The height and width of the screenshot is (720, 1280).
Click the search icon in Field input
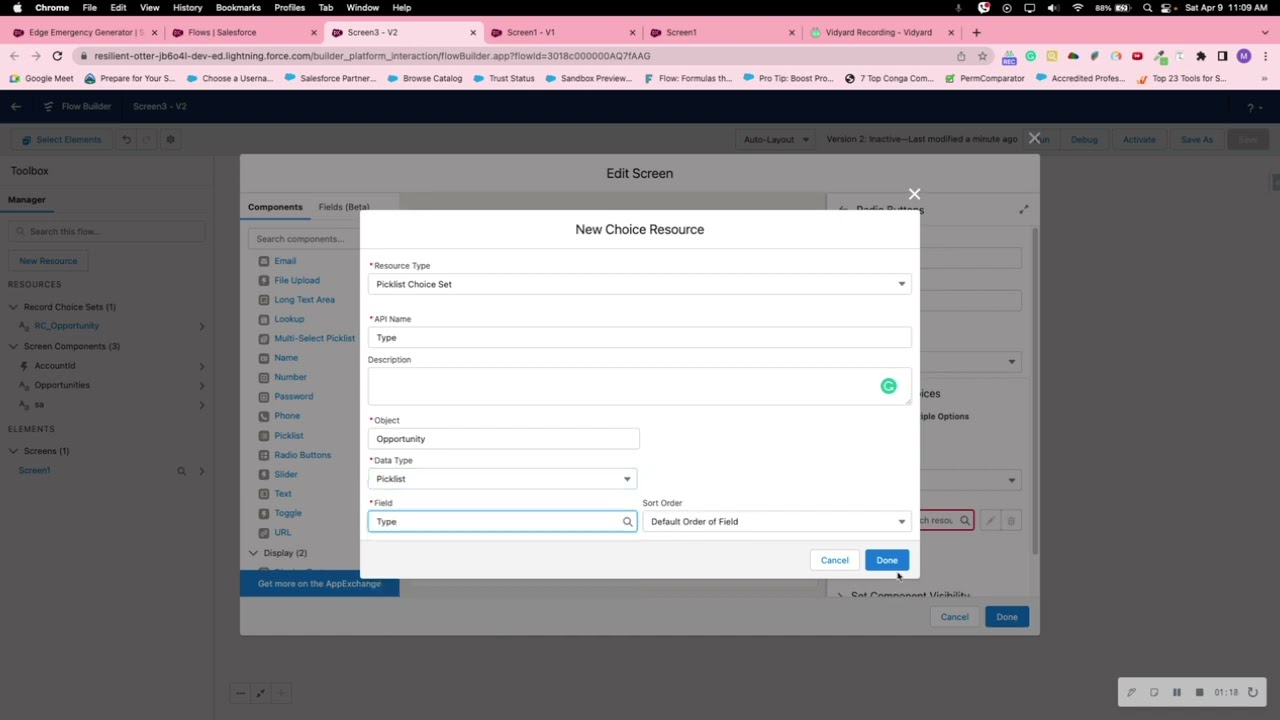(627, 522)
